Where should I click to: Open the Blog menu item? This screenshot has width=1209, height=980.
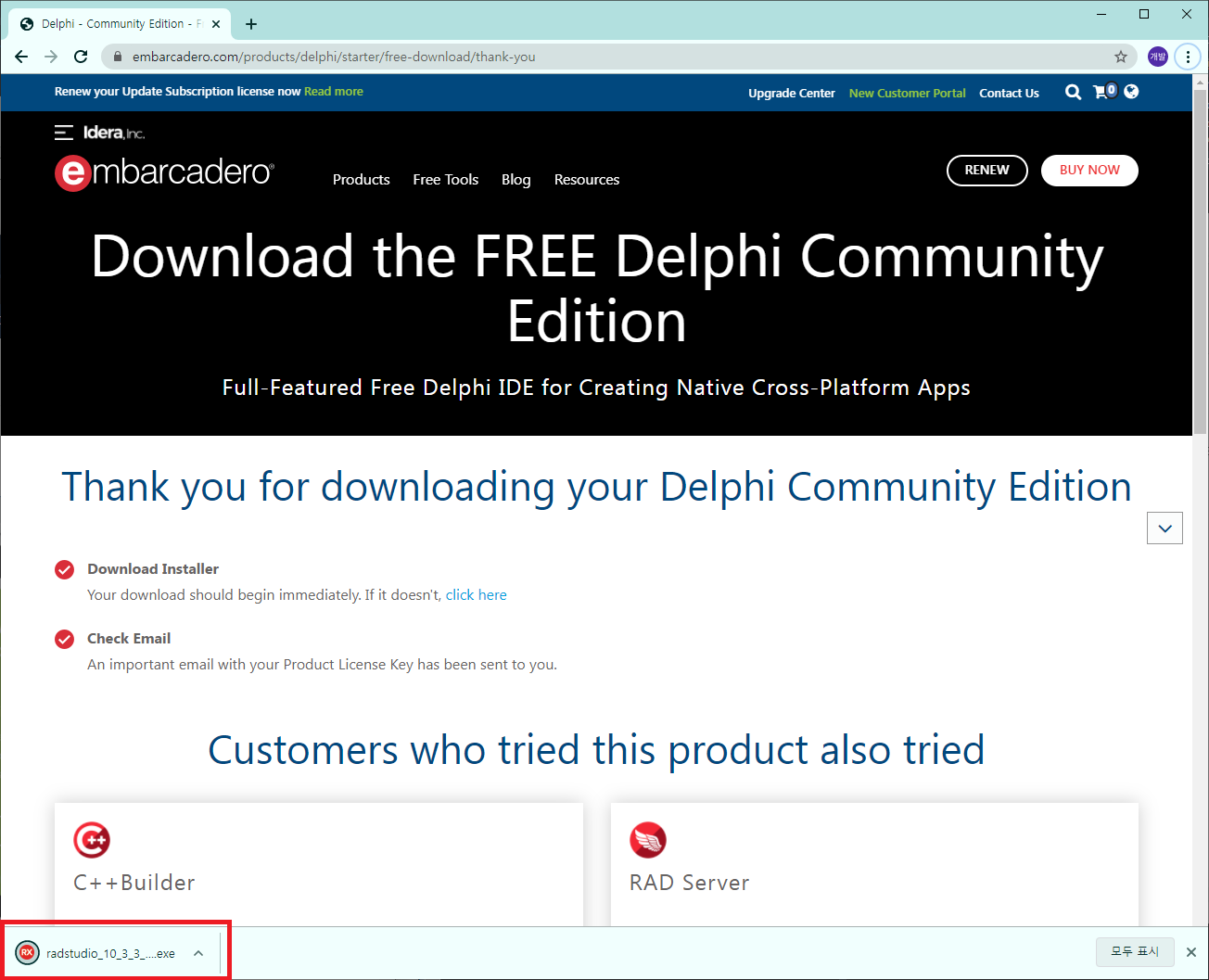pos(516,180)
